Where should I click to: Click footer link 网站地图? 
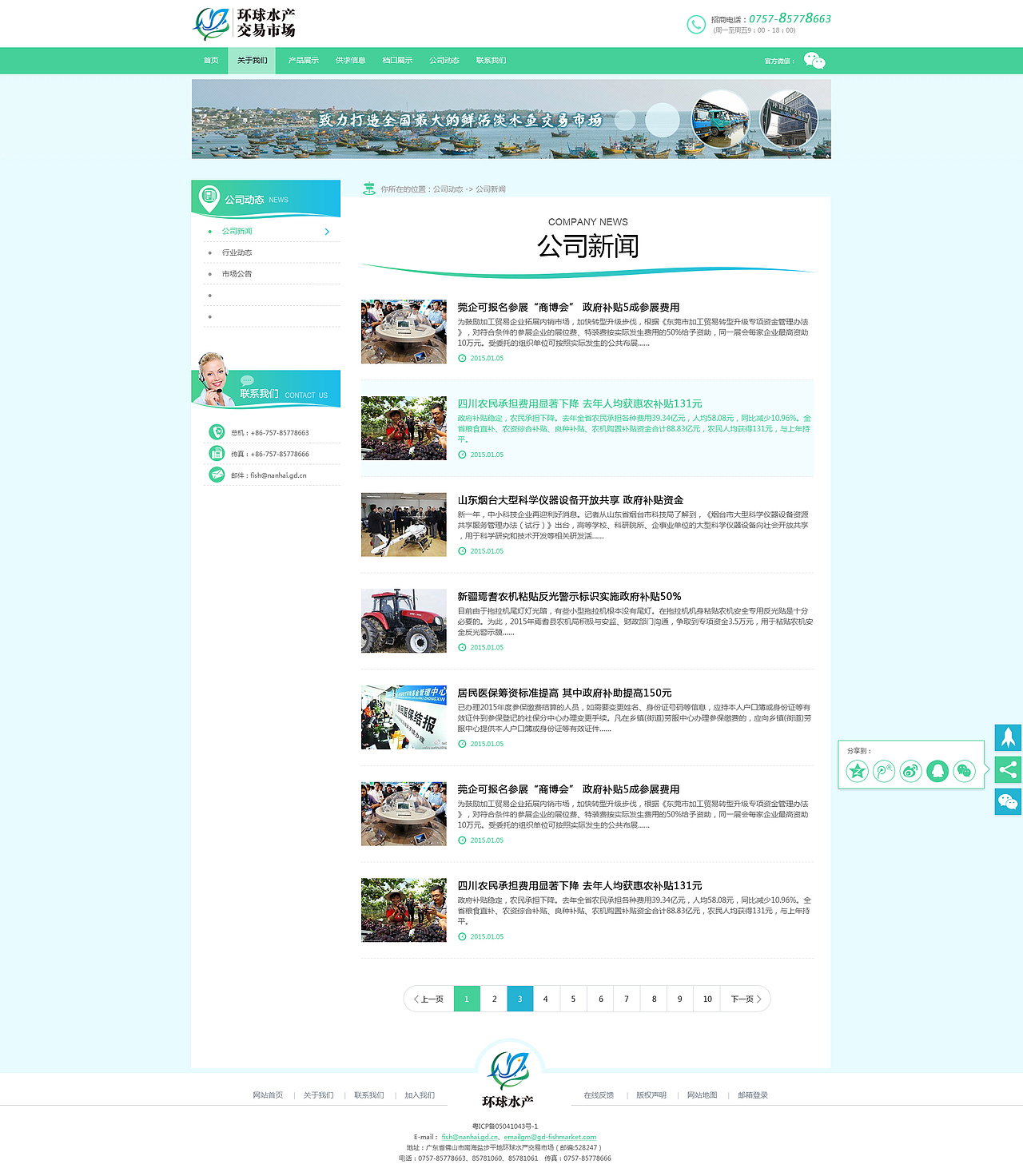703,1095
